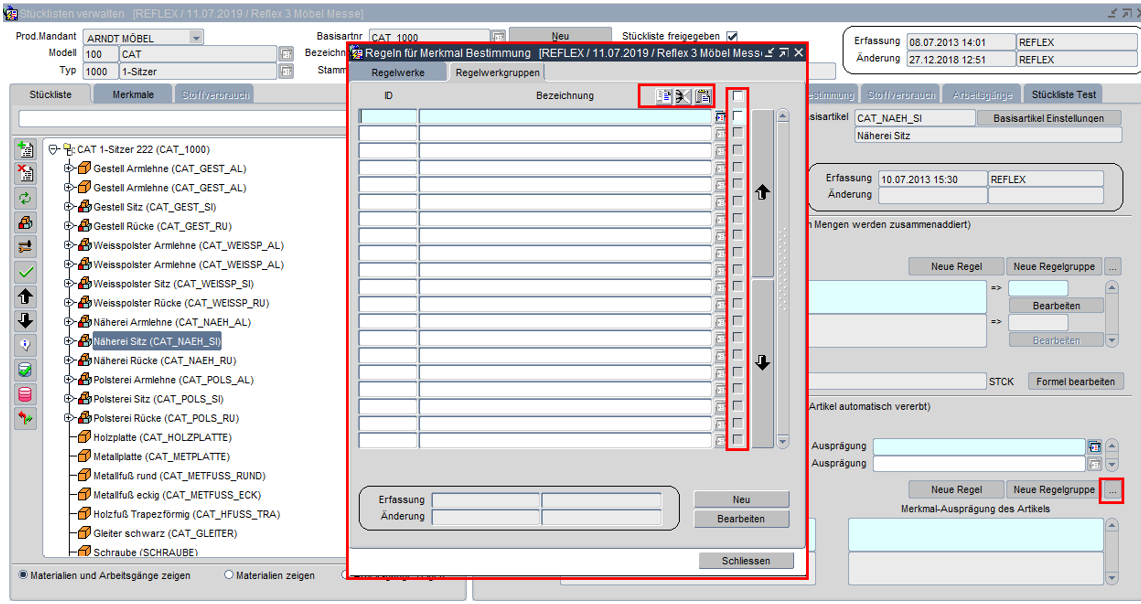1141x604 pixels.
Task: Switch to the Regelwerke tab
Action: [x=398, y=73]
